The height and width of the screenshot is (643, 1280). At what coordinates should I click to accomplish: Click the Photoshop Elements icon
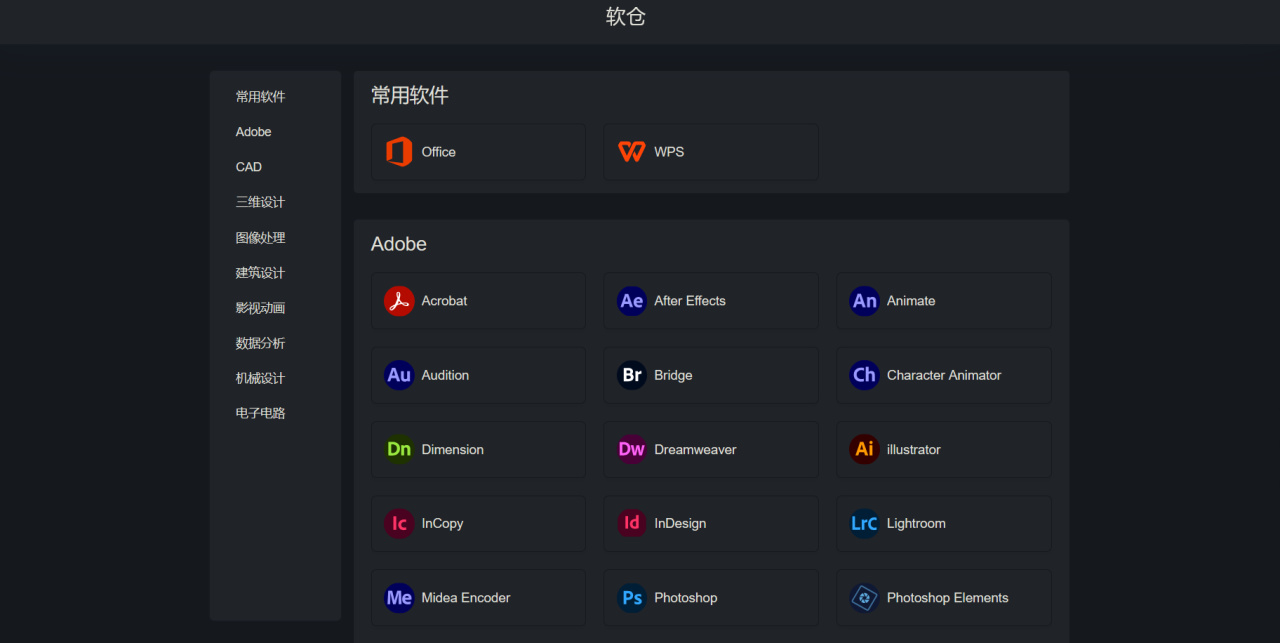(864, 598)
